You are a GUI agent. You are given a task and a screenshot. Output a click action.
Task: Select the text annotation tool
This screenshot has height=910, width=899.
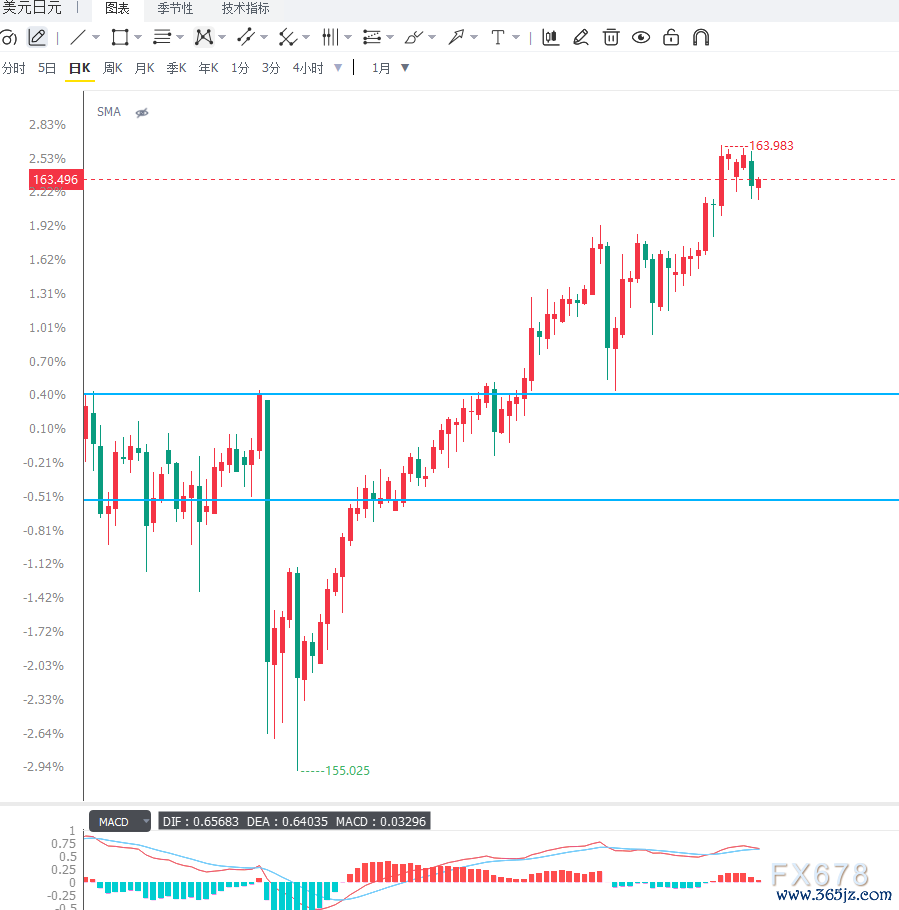coord(498,38)
